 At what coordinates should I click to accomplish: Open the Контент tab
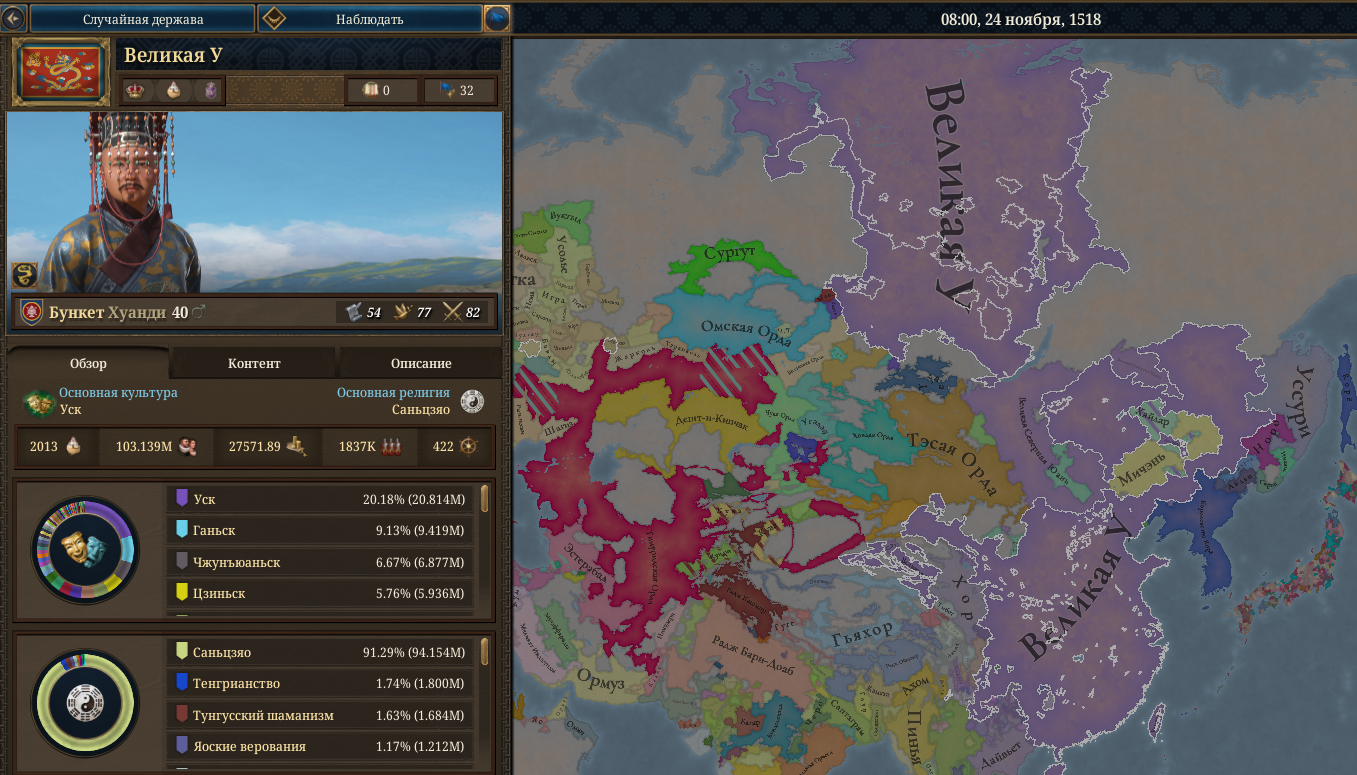coord(254,363)
